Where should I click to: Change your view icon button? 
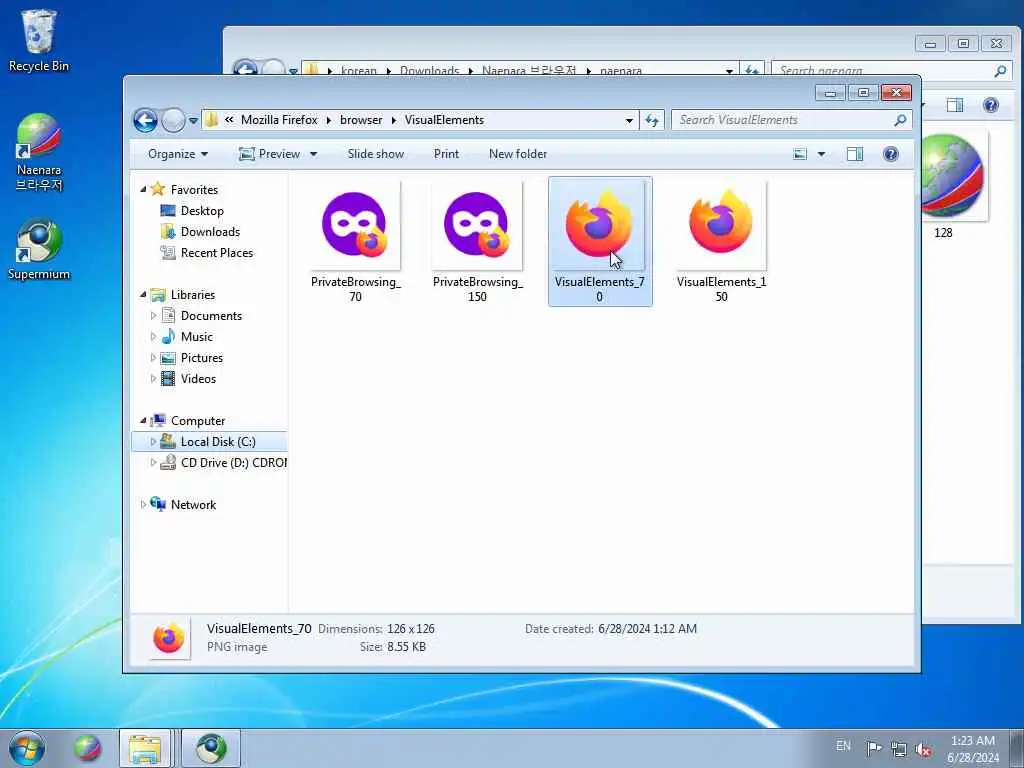point(800,154)
